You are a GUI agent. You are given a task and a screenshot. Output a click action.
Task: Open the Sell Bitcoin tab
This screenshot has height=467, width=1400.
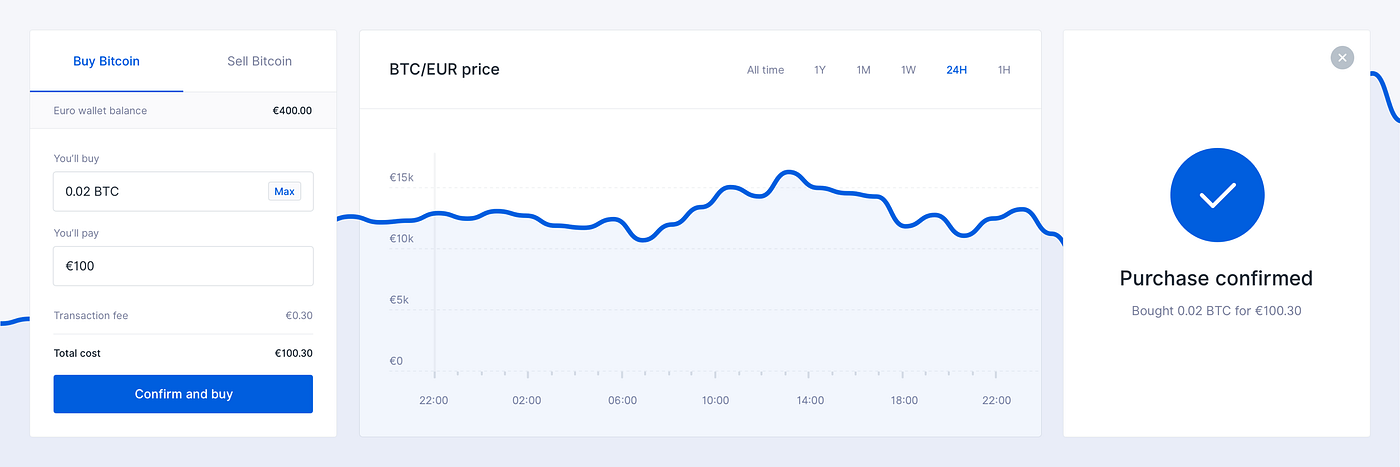pos(259,61)
